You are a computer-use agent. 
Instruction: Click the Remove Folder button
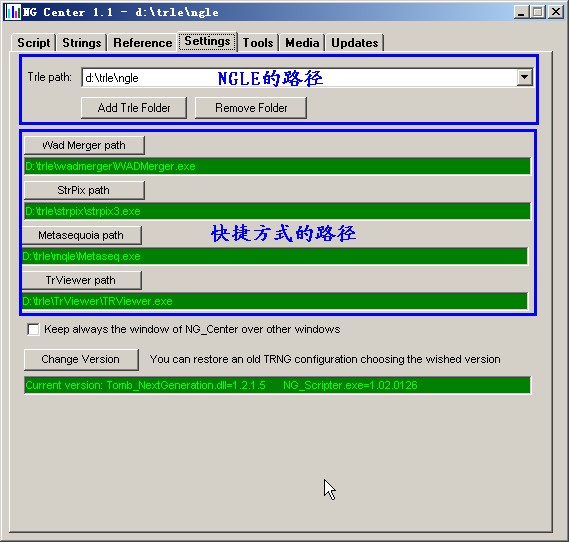point(251,108)
